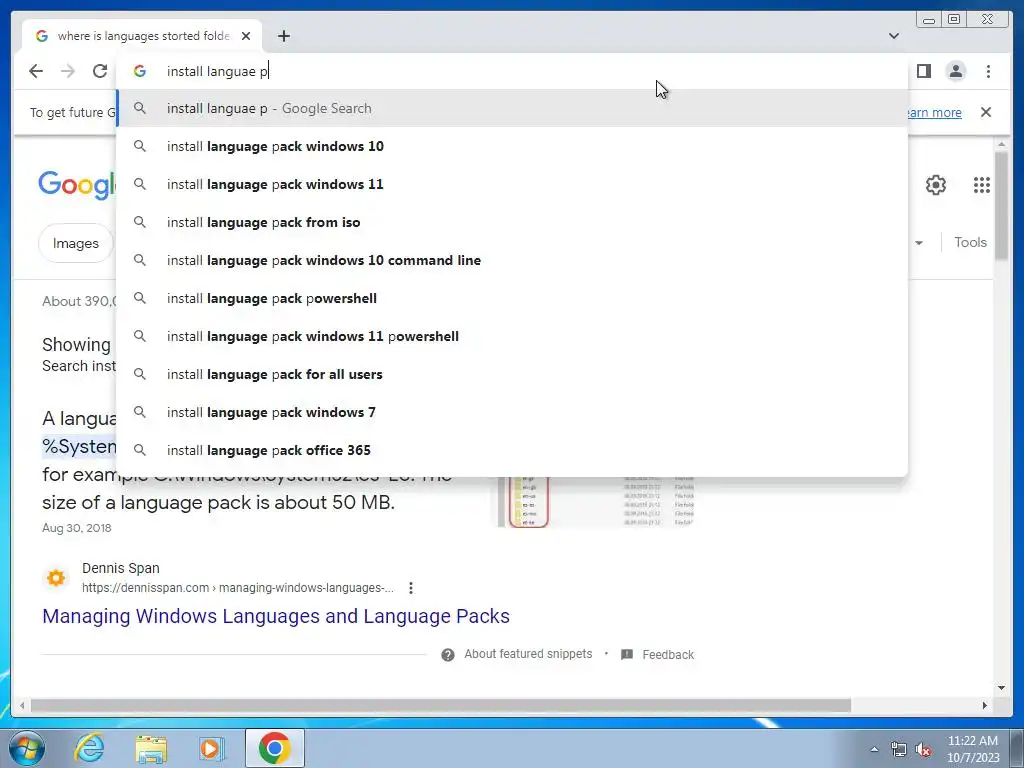Open the Windows Start menu orb

tap(27, 748)
